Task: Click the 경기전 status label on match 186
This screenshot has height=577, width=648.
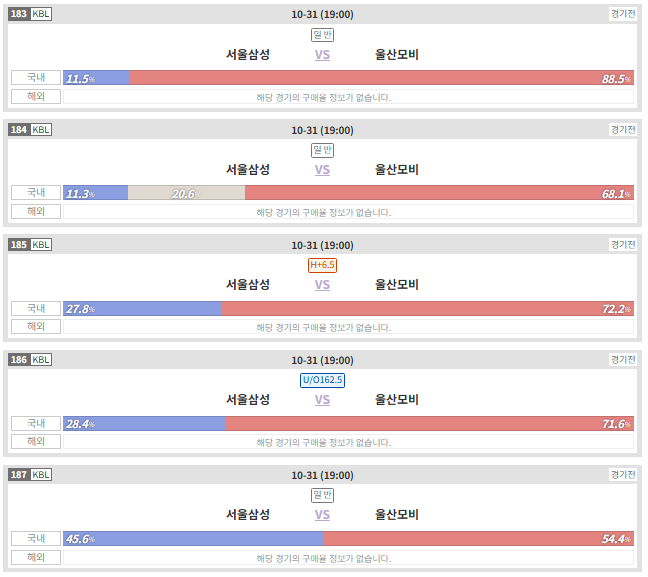Action: (x=623, y=360)
